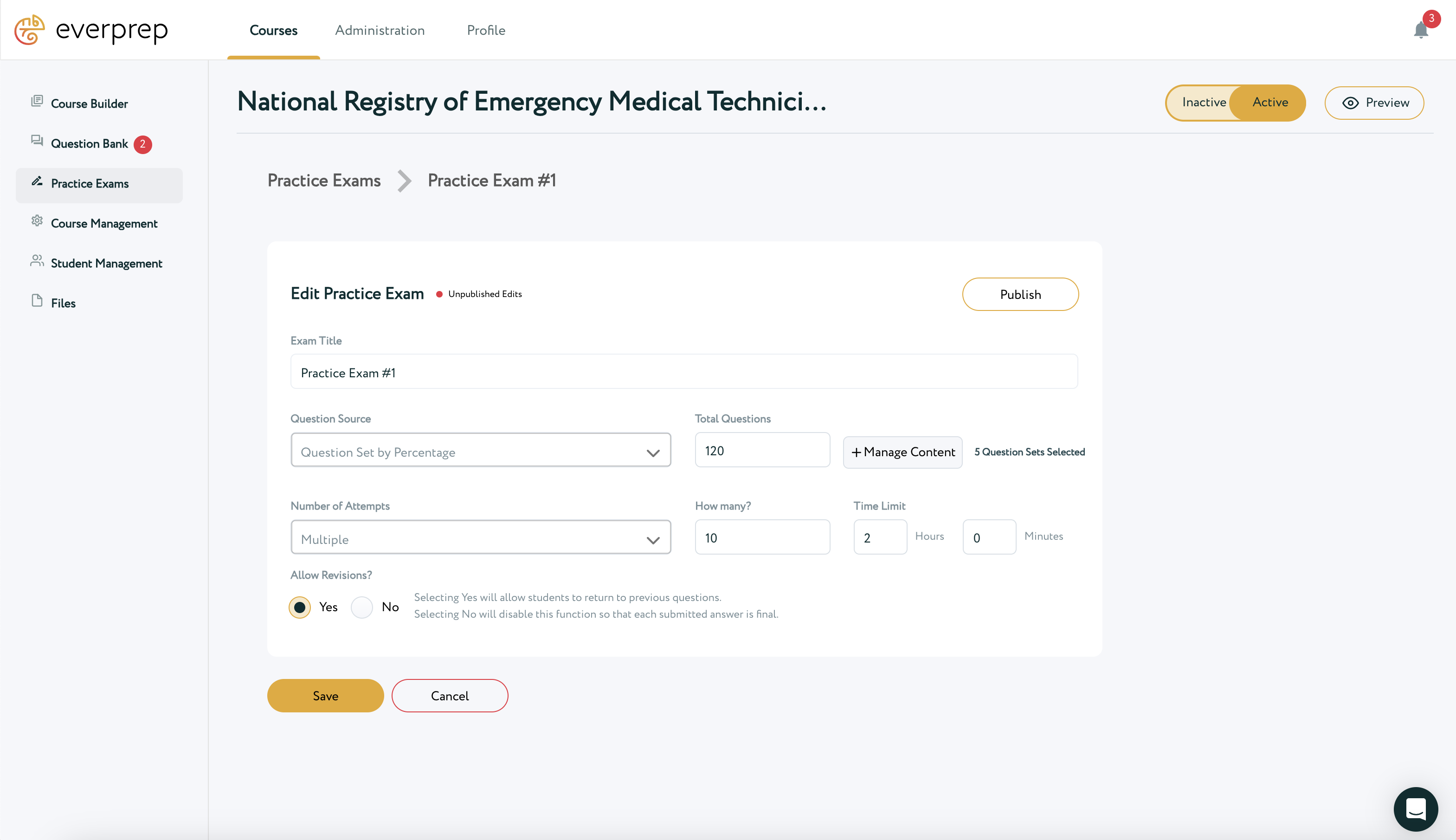Expand the Question Source dropdown
This screenshot has height=840, width=1456.
481,450
